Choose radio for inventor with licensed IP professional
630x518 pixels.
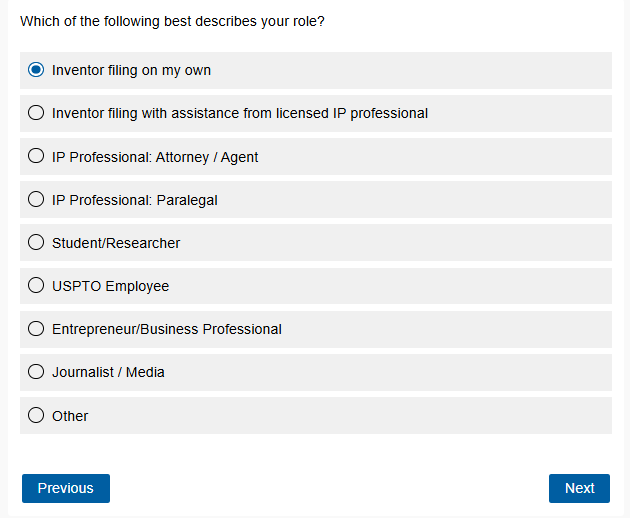coord(36,113)
